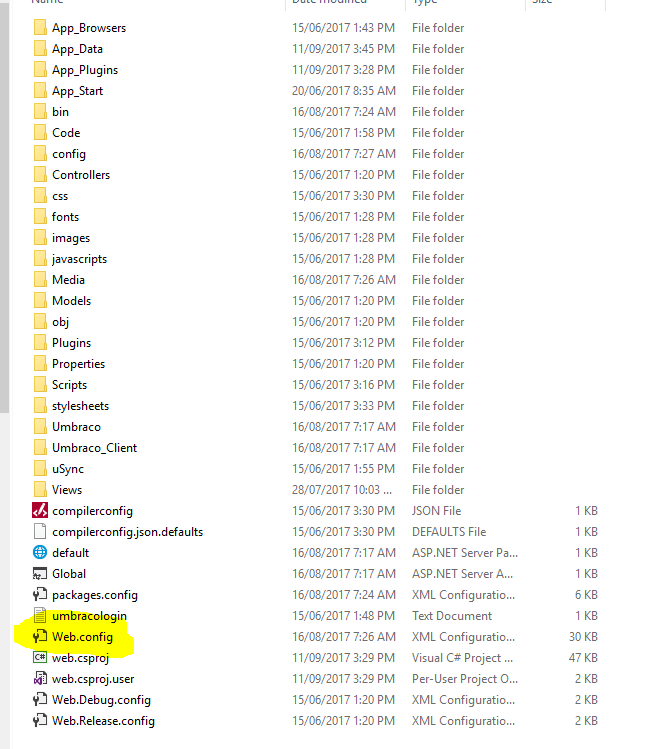The height and width of the screenshot is (749, 668).
Task: Select the App_Data folder icon
Action: [x=40, y=49]
